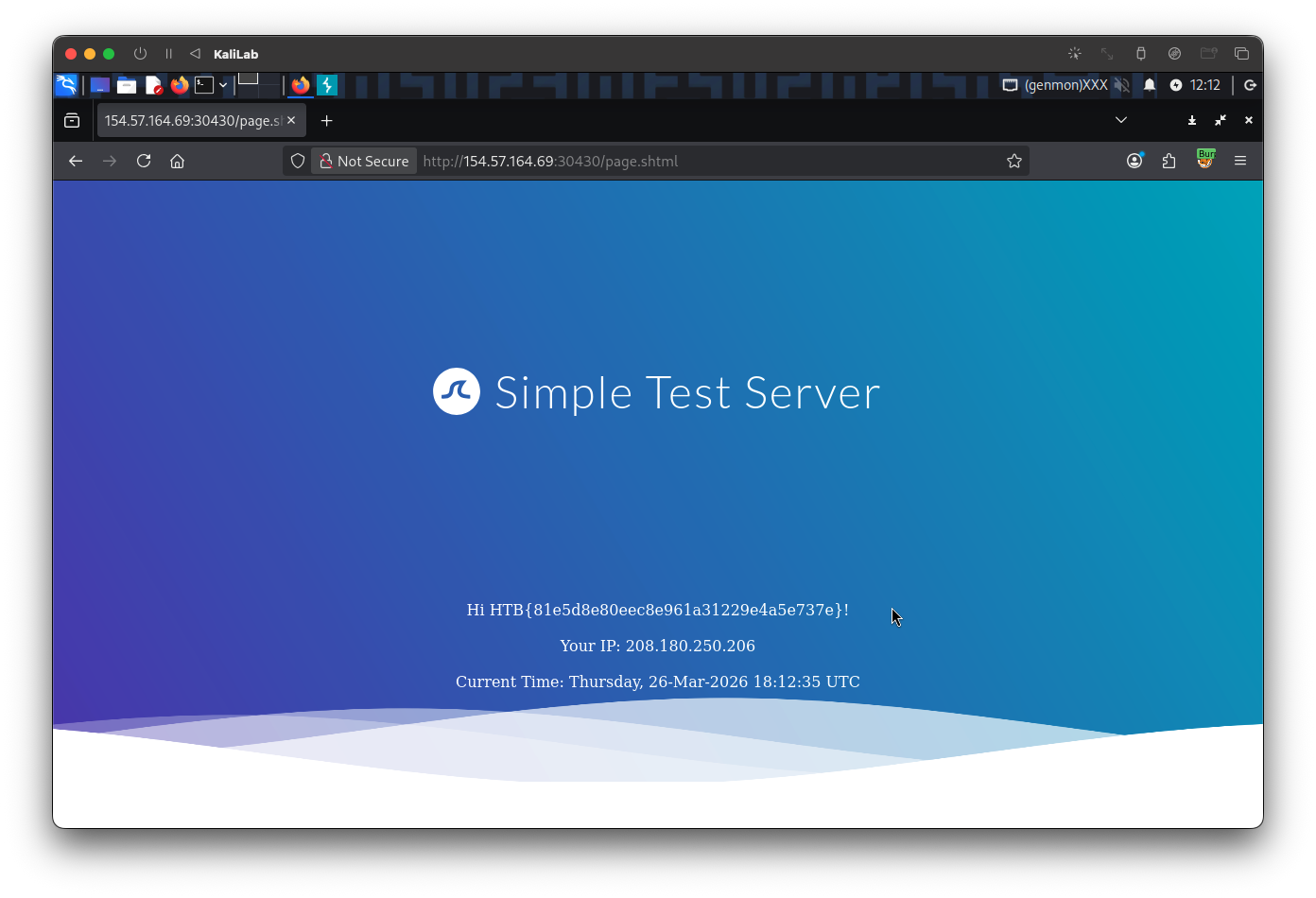This screenshot has height=898, width=1316.
Task: Pause the KaliLab virtual machine
Action: [168, 54]
